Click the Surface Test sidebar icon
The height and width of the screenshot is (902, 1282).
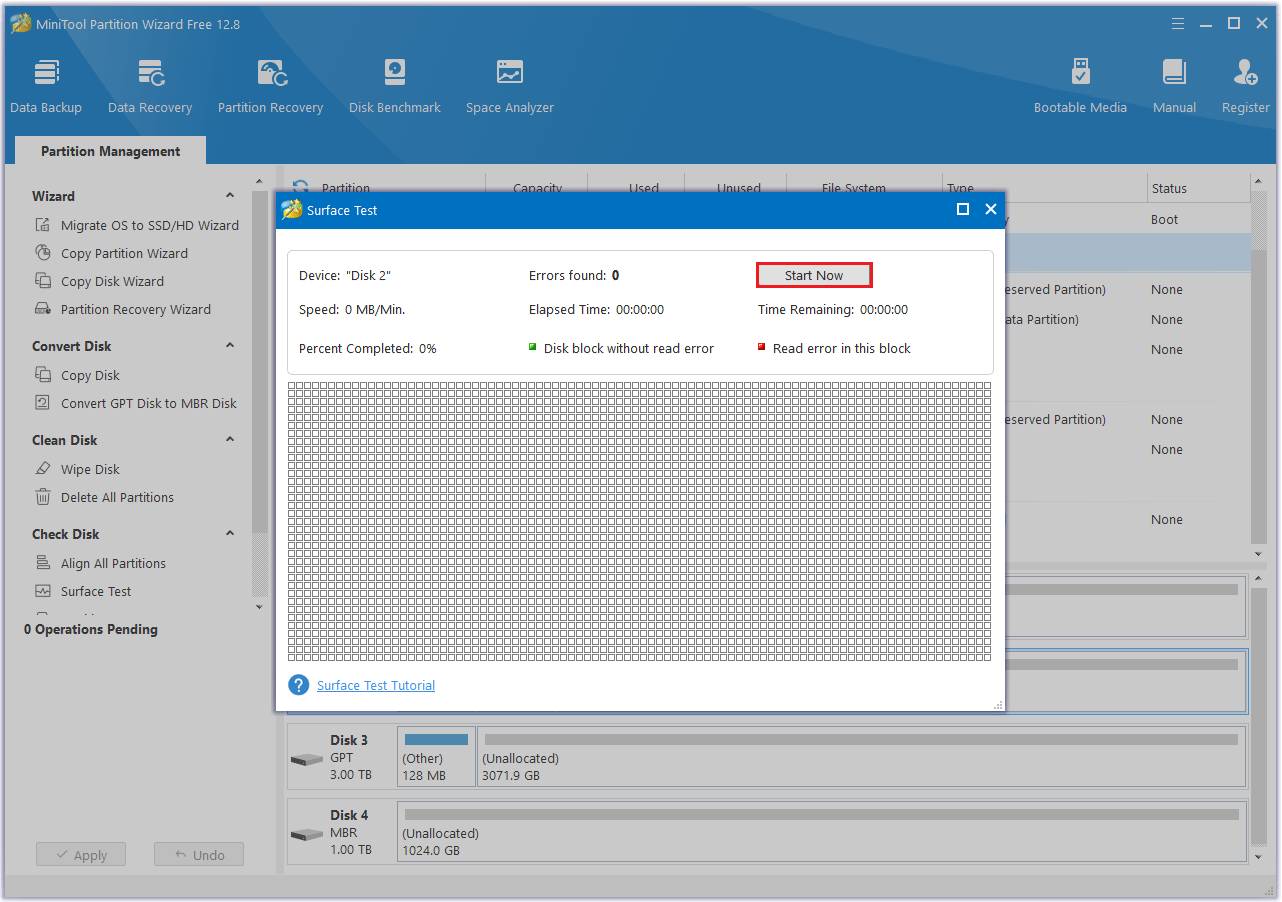pos(43,591)
